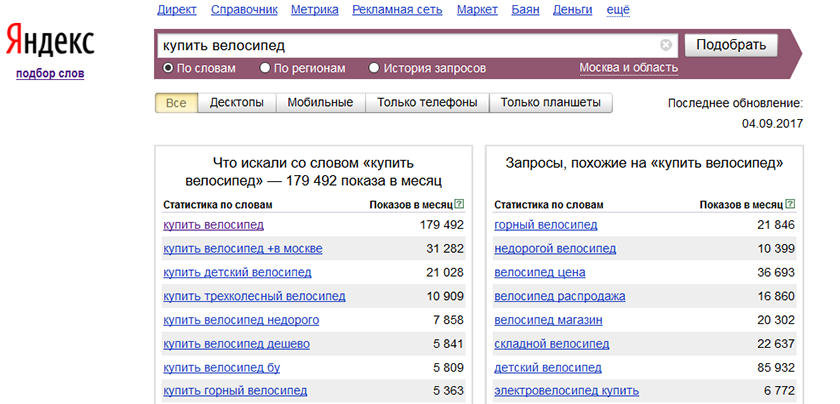This screenshot has height=404, width=840.
Task: Open the Справочник link
Action: [x=244, y=10]
